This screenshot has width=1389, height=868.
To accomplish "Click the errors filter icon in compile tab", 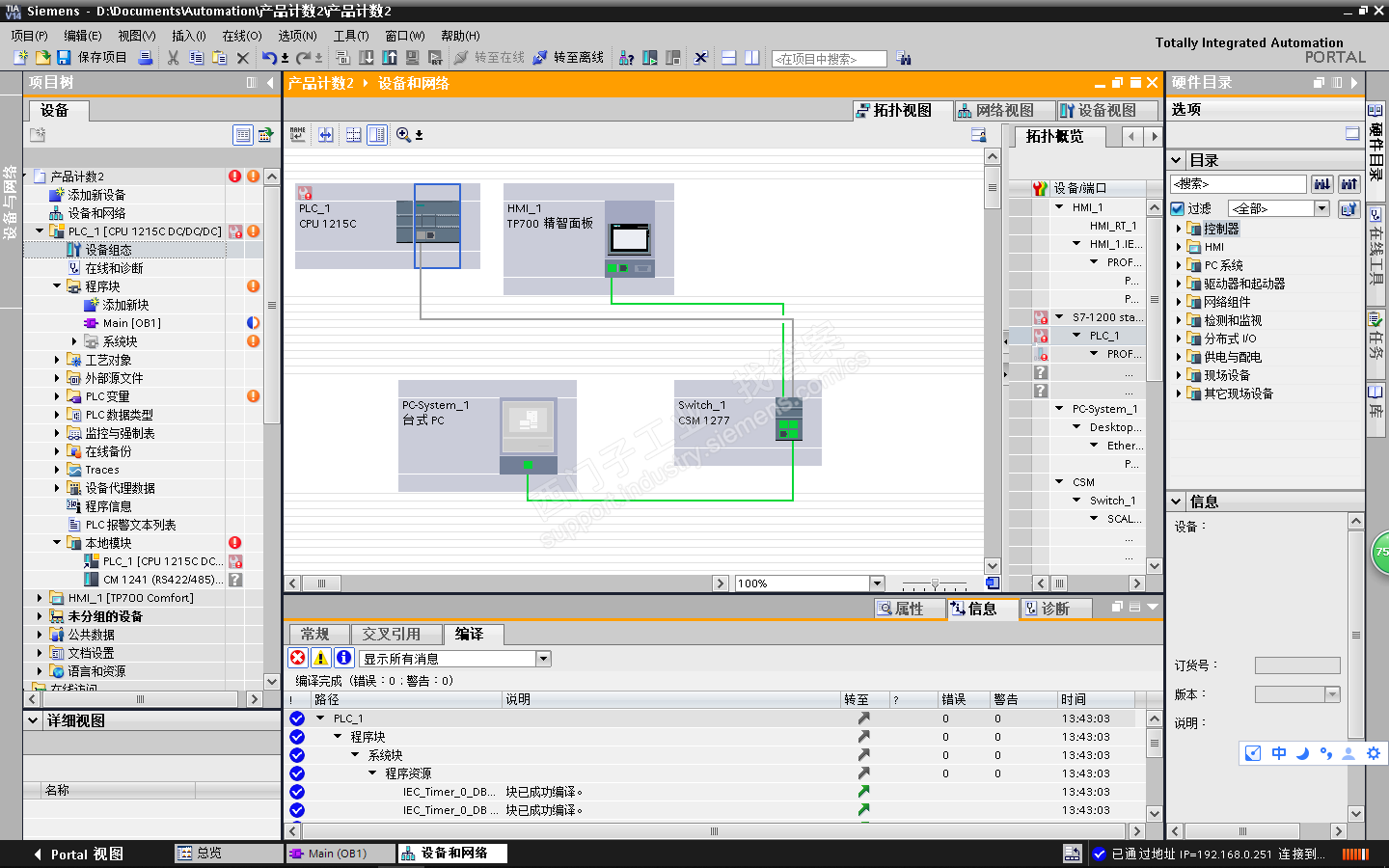I will click(x=298, y=658).
